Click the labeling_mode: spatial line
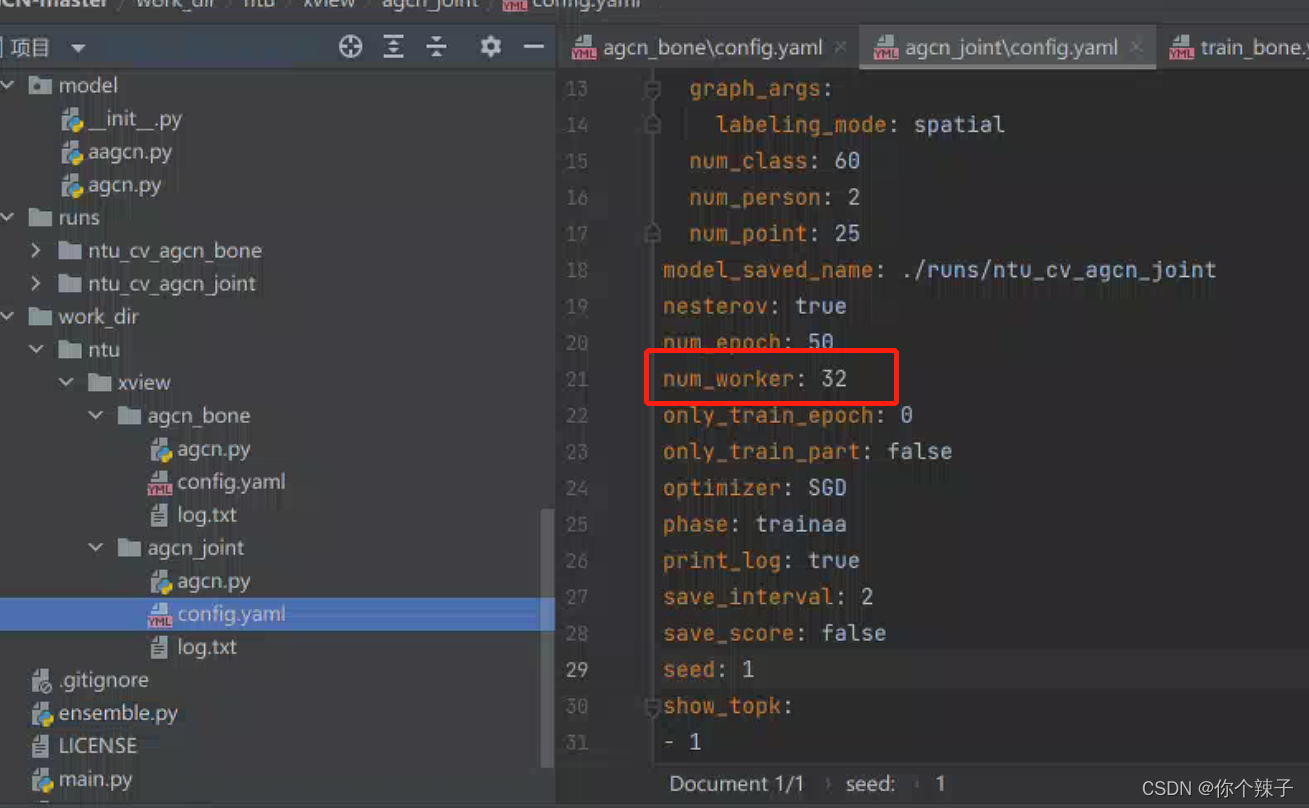Viewport: 1309px width, 808px height. coord(860,125)
